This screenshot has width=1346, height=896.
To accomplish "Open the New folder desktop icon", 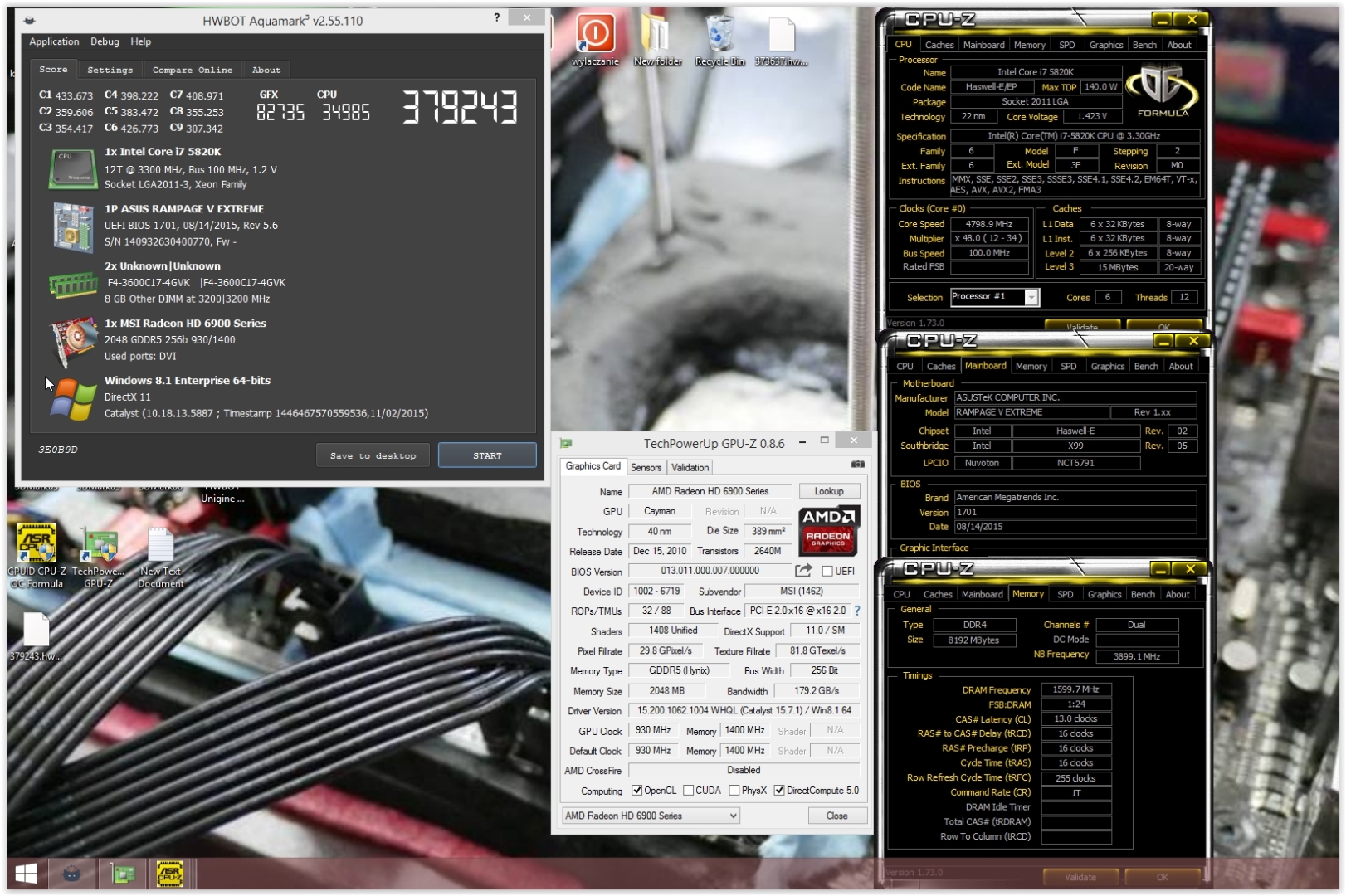I will [x=656, y=34].
